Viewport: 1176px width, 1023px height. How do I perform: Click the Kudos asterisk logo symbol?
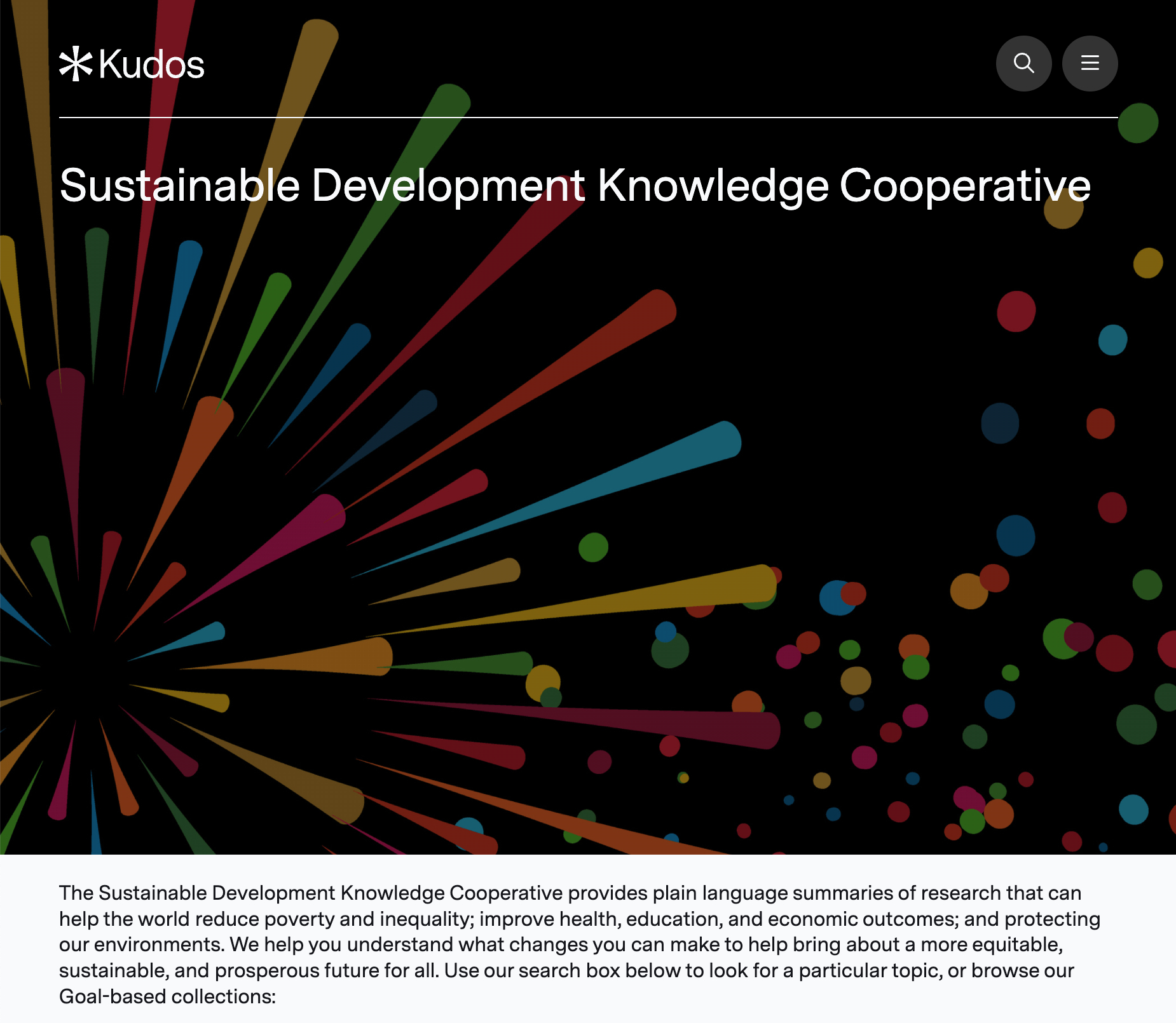click(x=76, y=64)
